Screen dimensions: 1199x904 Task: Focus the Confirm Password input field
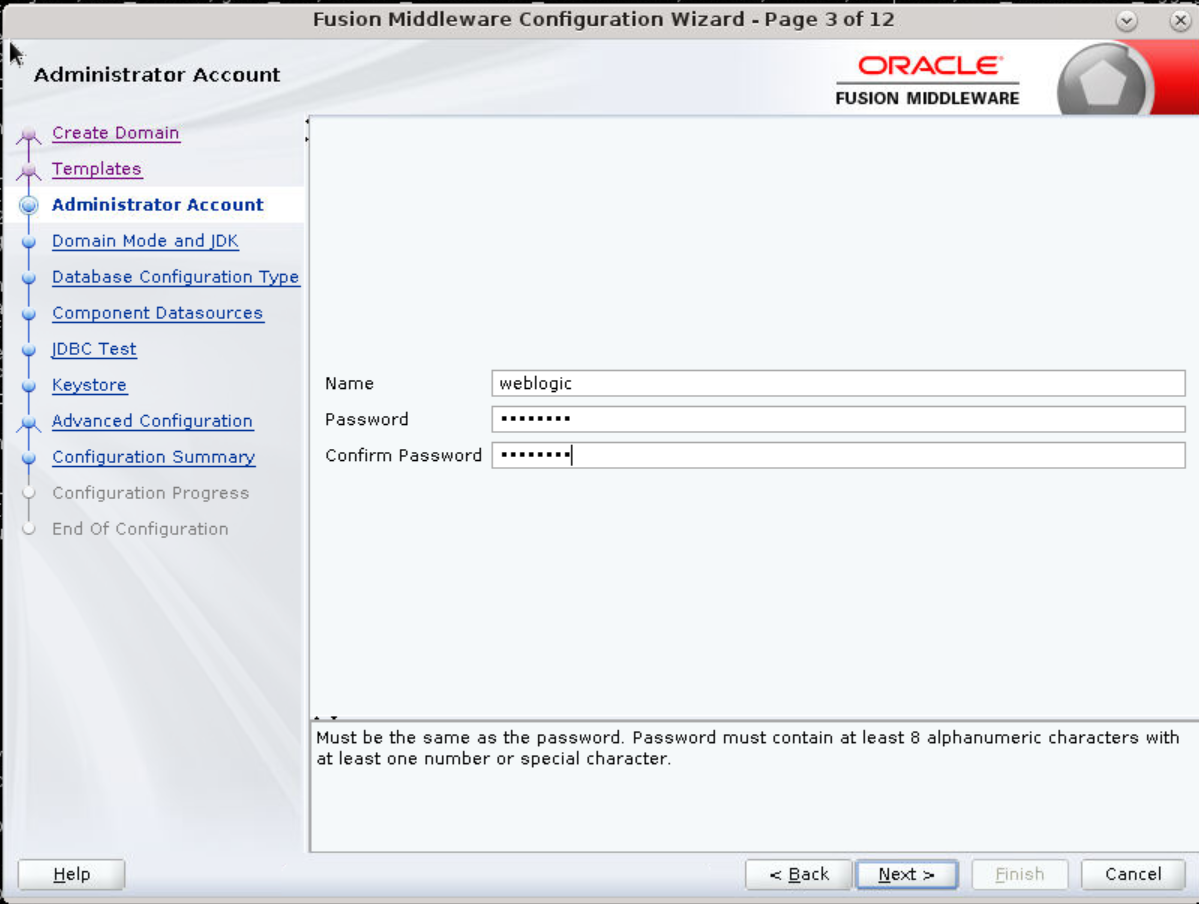(x=838, y=455)
